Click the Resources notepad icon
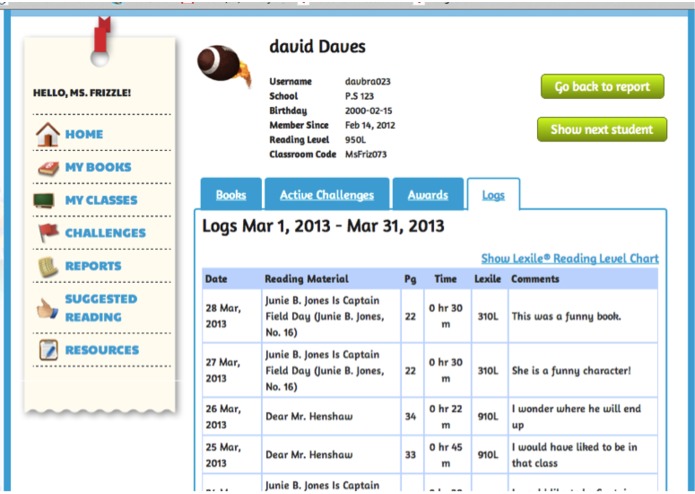695x494 pixels. [x=48, y=350]
